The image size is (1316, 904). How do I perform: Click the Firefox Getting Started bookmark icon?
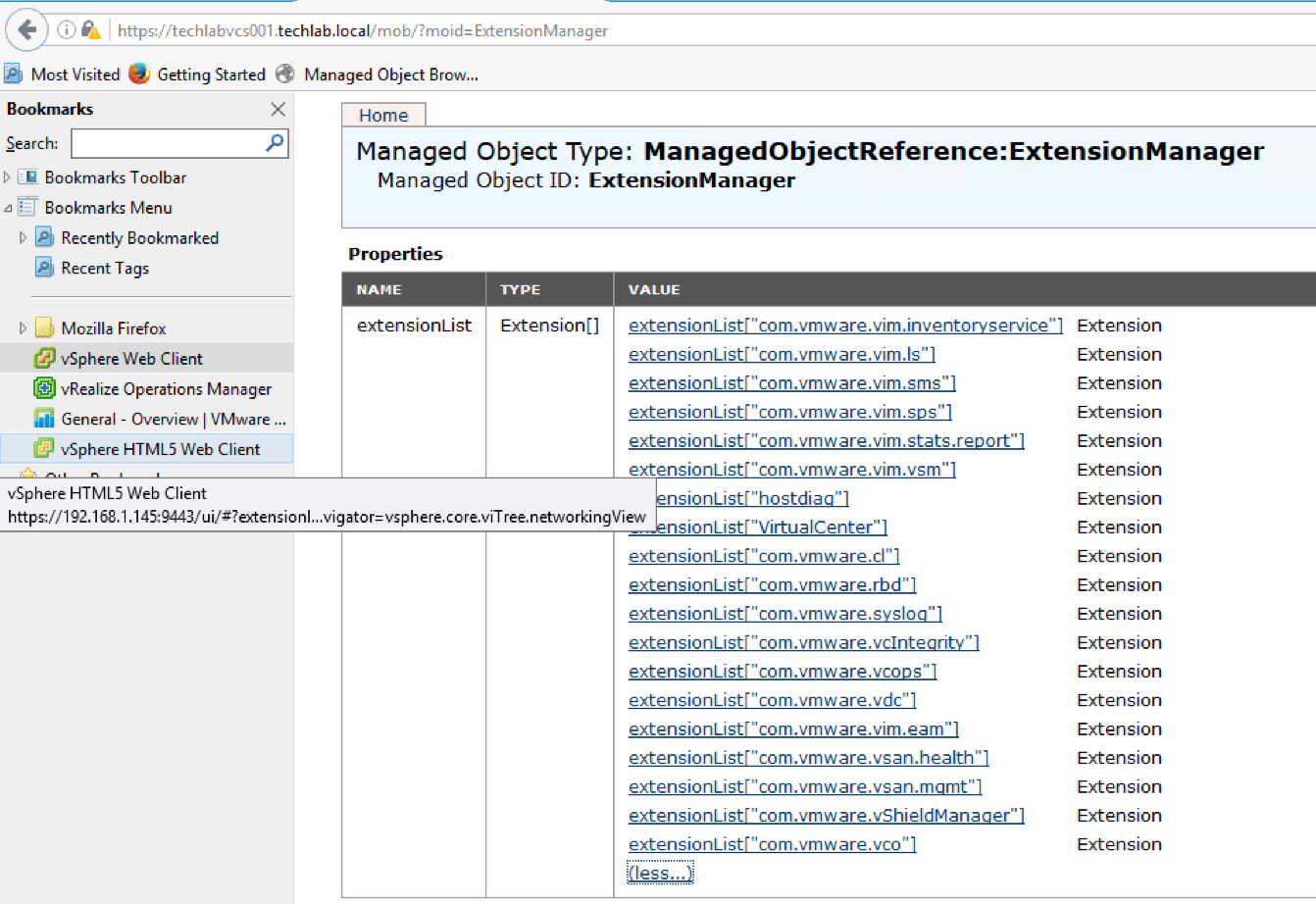(x=140, y=74)
